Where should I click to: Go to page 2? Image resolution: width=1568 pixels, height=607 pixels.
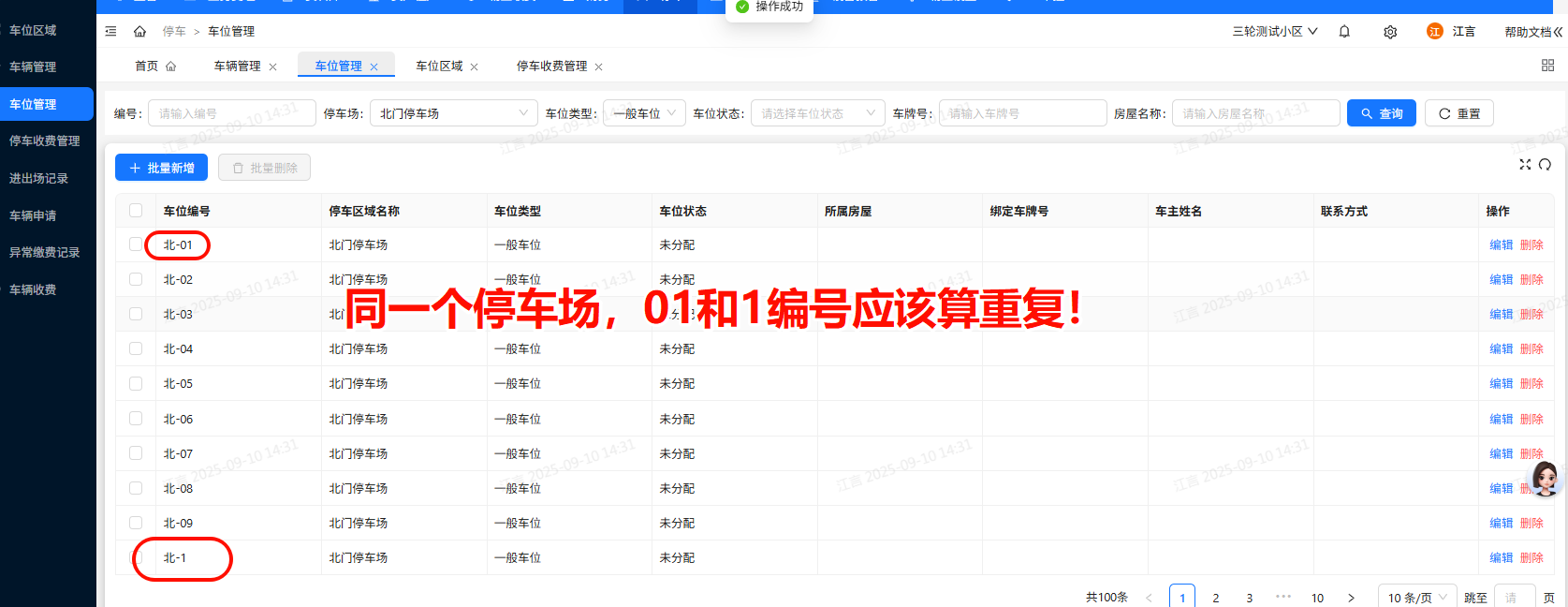[1216, 598]
